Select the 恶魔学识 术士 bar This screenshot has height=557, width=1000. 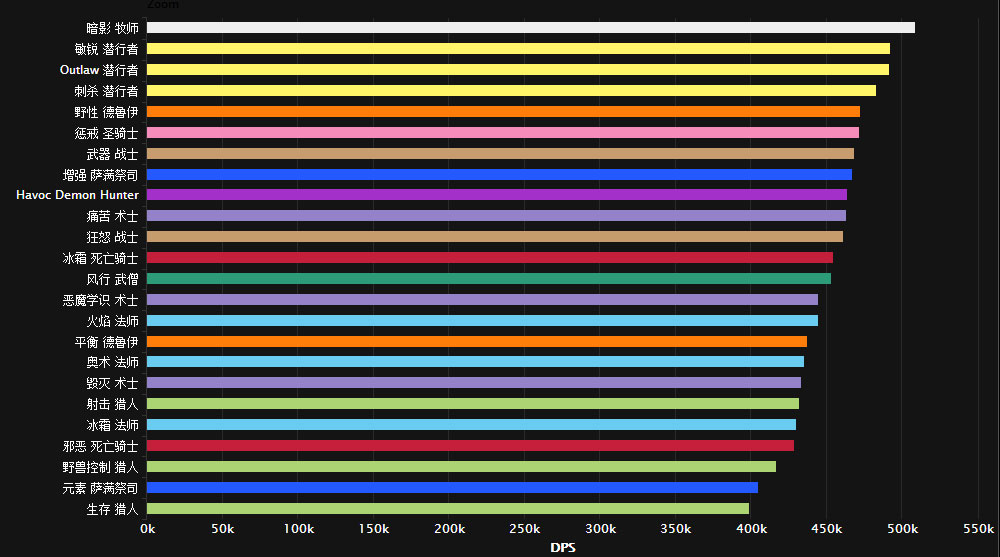click(482, 300)
